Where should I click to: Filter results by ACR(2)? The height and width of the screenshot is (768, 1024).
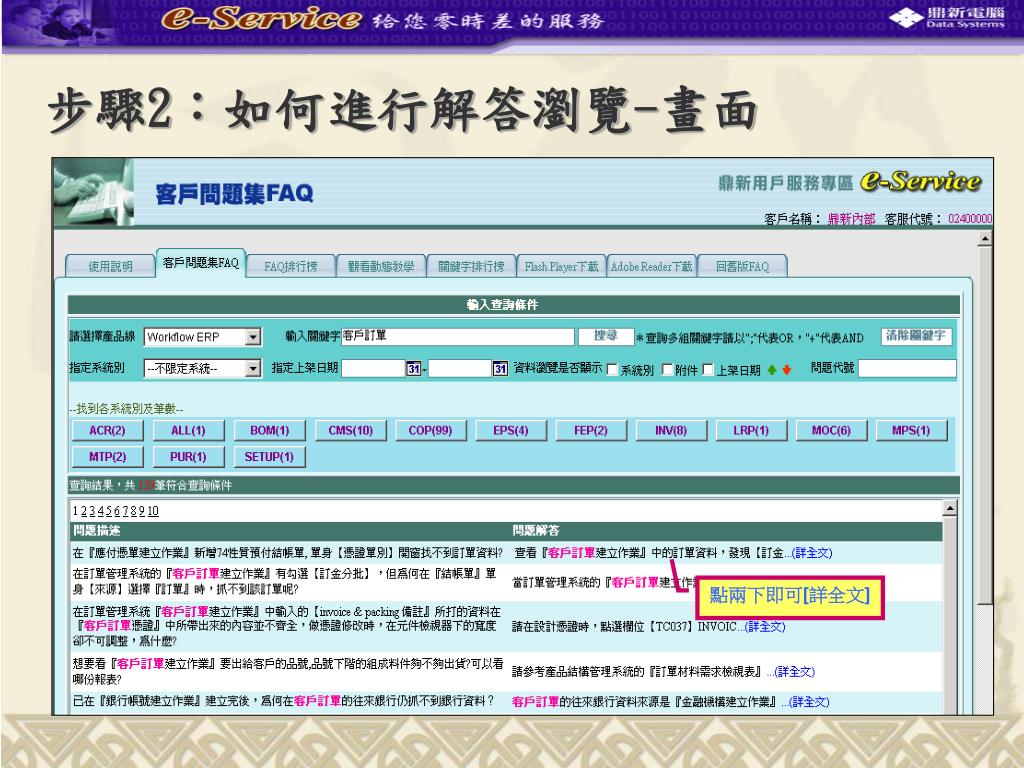pos(107,430)
